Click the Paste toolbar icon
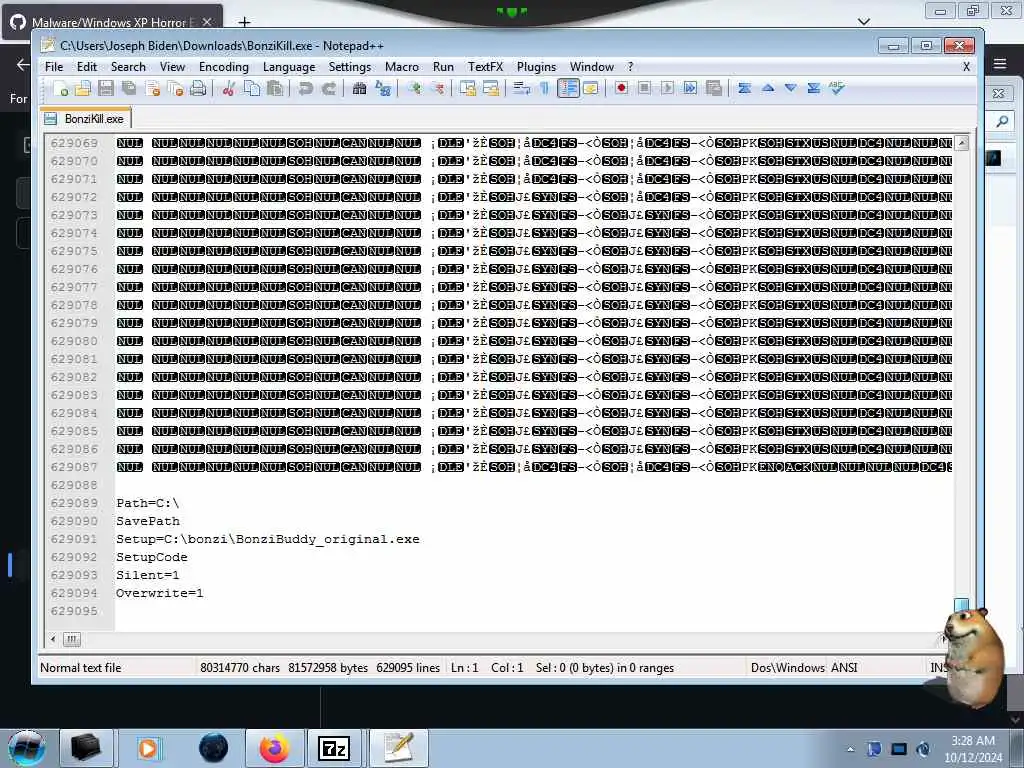 coord(275,88)
